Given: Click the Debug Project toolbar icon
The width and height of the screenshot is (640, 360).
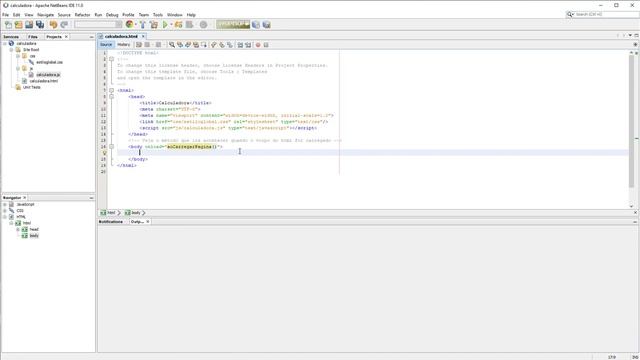Looking at the screenshot, I should coord(178,25).
